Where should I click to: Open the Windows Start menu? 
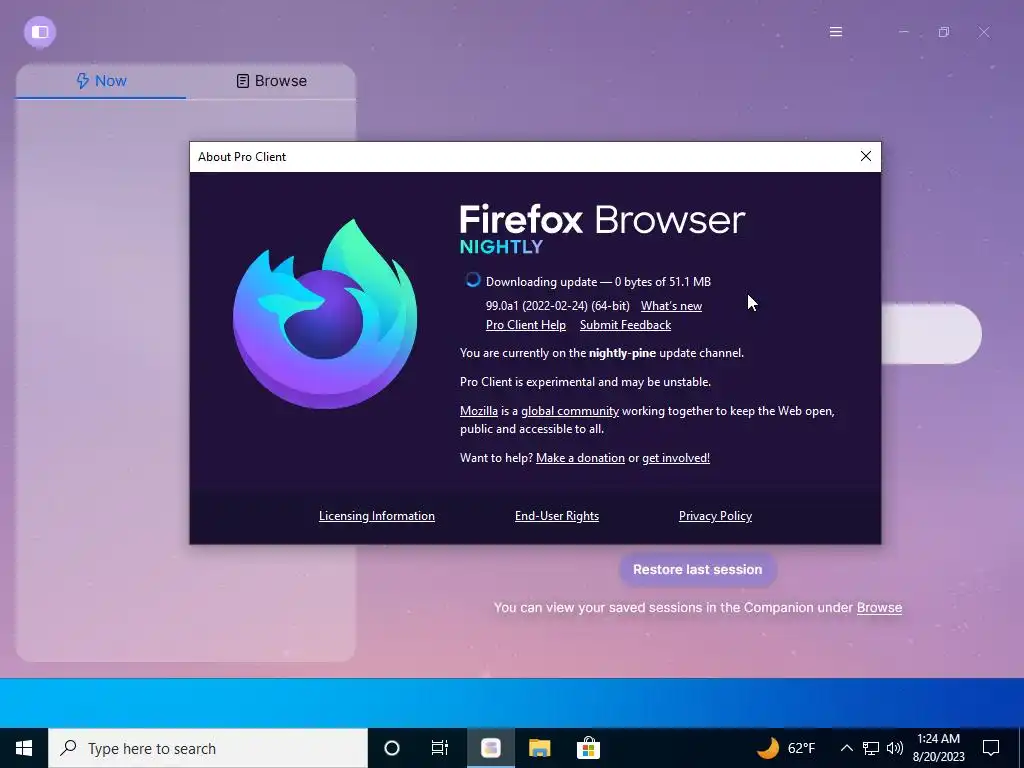tap(24, 748)
